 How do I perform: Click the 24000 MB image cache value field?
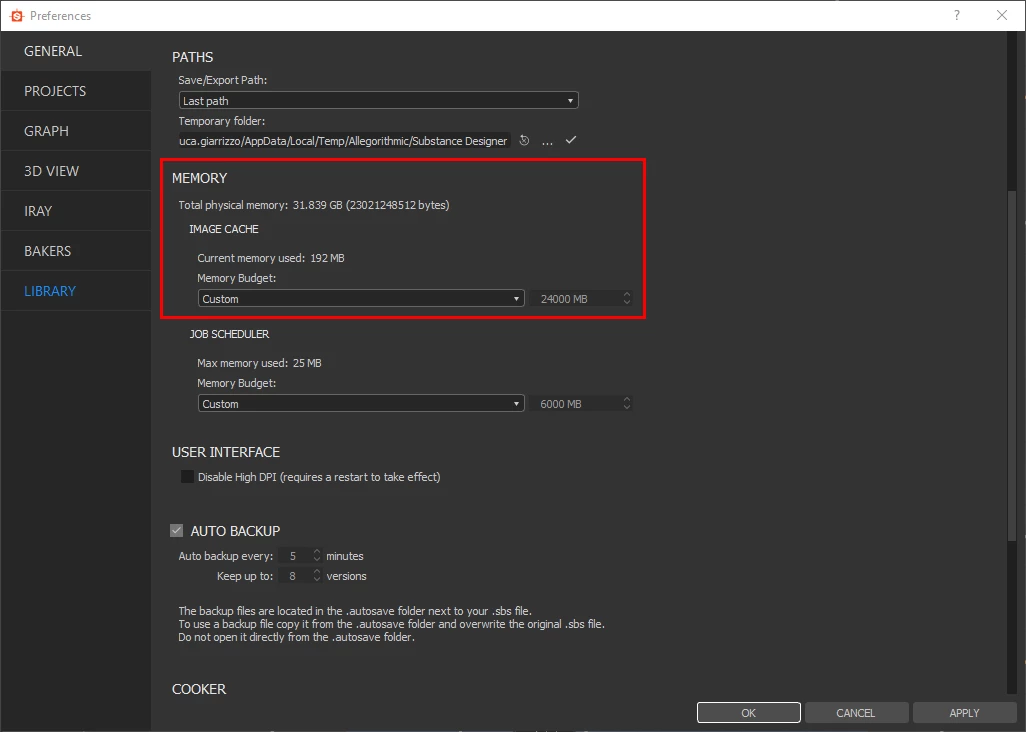pyautogui.click(x=581, y=298)
